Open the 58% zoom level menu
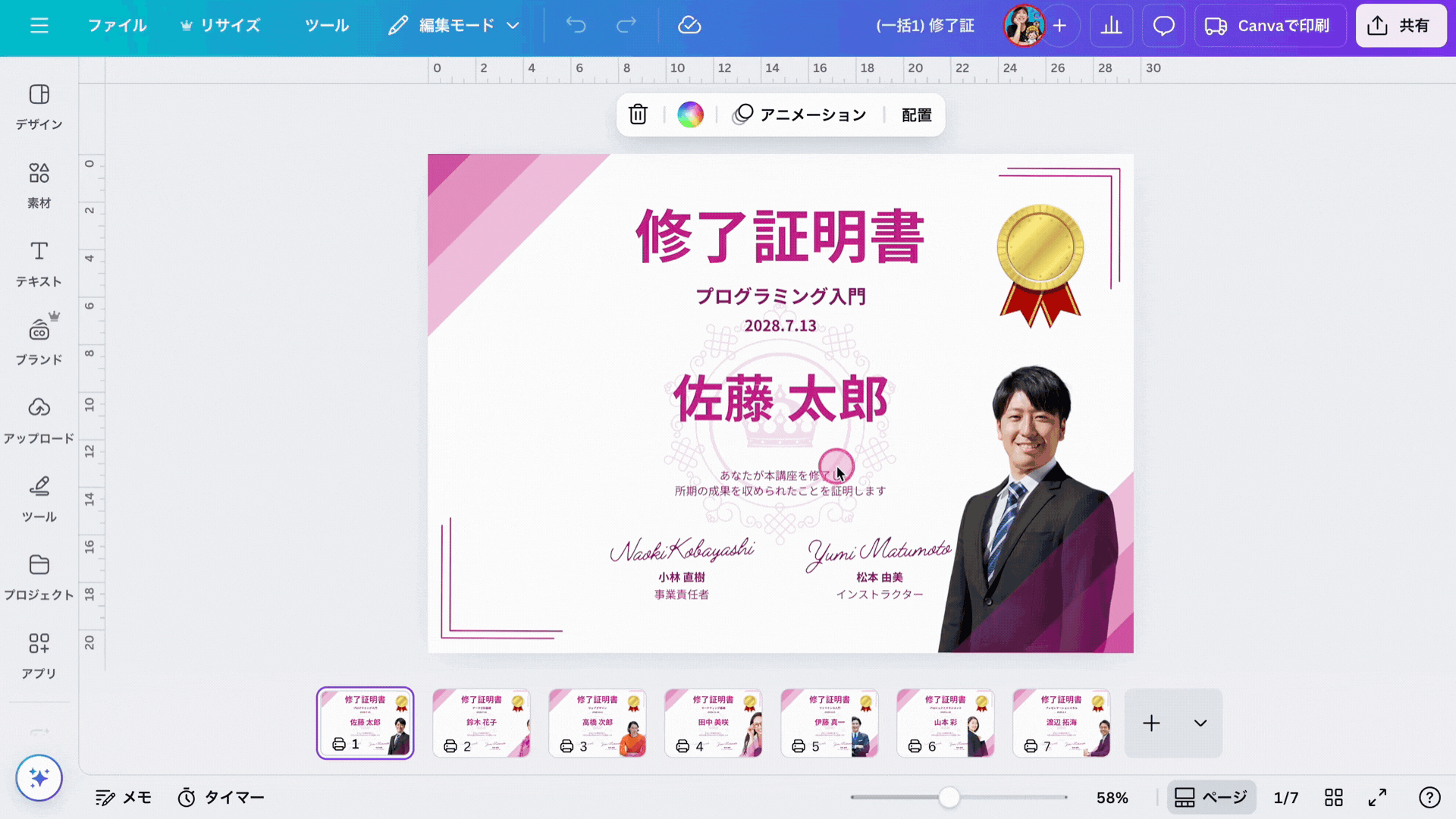Viewport: 1456px width, 819px height. (x=1112, y=797)
